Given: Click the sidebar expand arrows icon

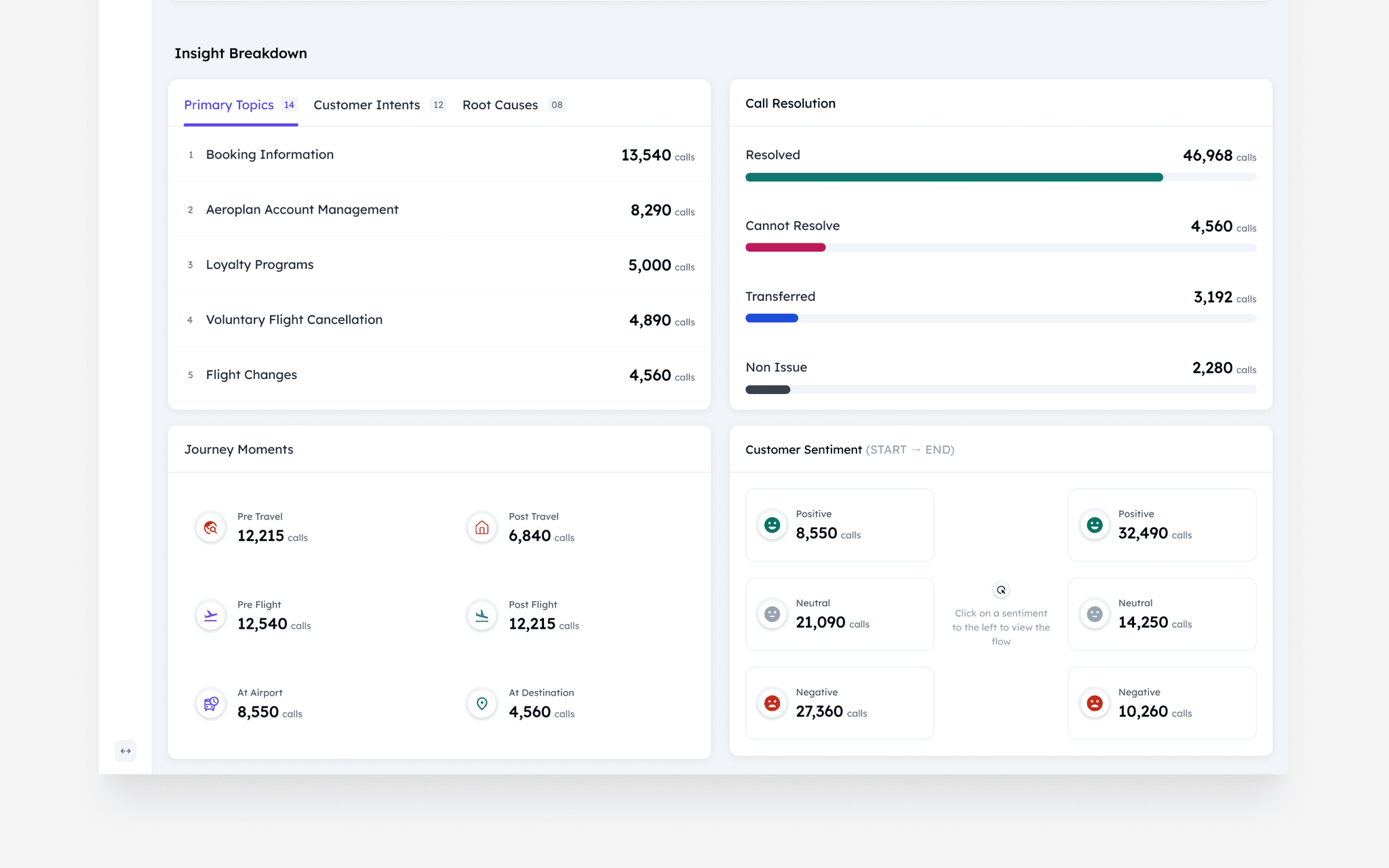Looking at the screenshot, I should 125,751.
